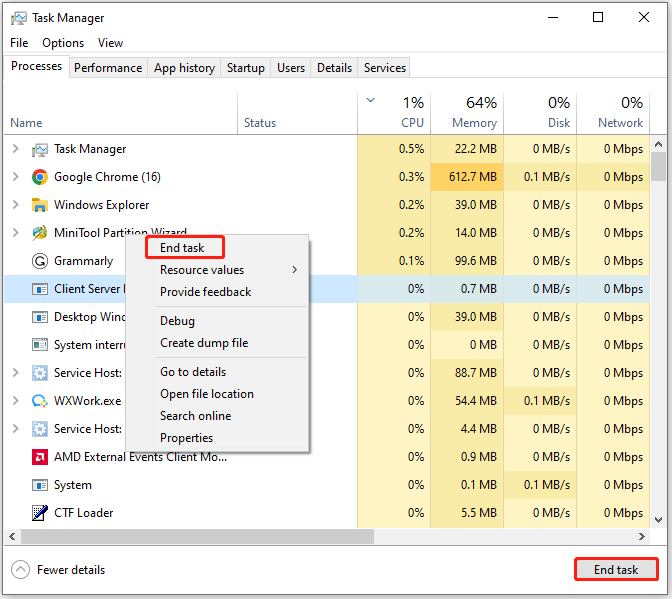Go to the Users tab
Viewport: 672px width, 599px height.
291,68
